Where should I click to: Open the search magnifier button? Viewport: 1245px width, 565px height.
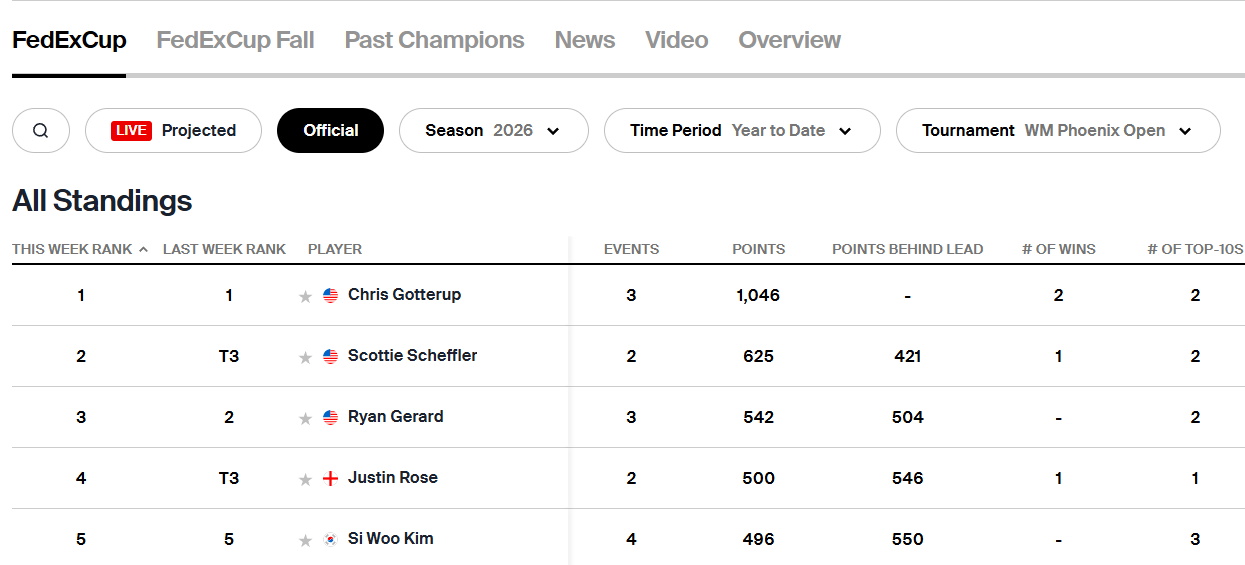[41, 131]
